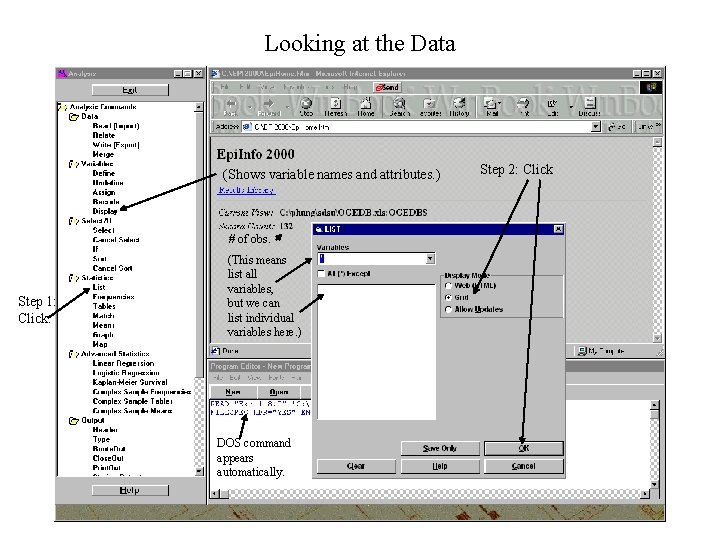
Task: Click Open button in Program Editor
Action: [279, 392]
